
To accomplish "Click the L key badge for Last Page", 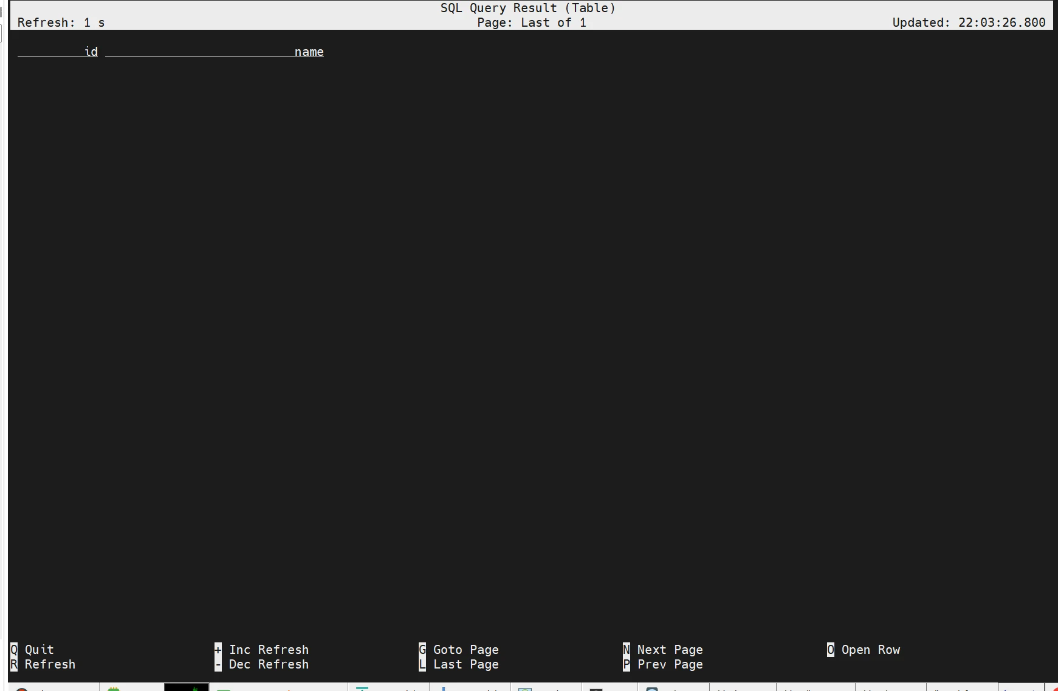I will 422,664.
